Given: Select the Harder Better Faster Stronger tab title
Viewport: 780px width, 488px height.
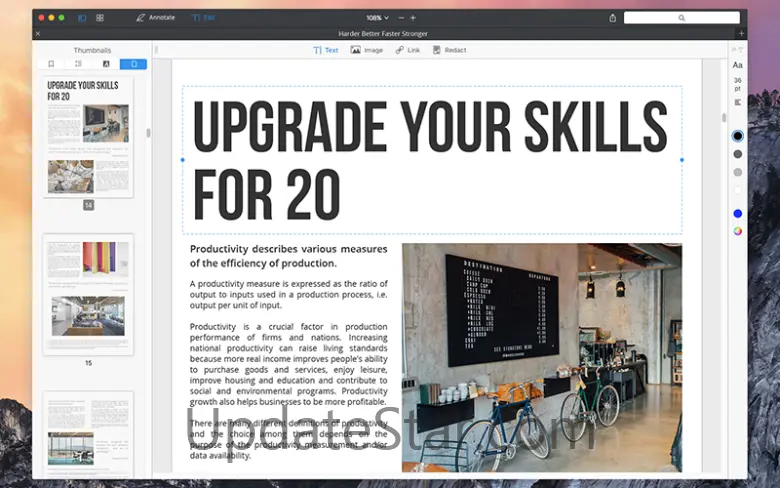Looking at the screenshot, I should 383,33.
